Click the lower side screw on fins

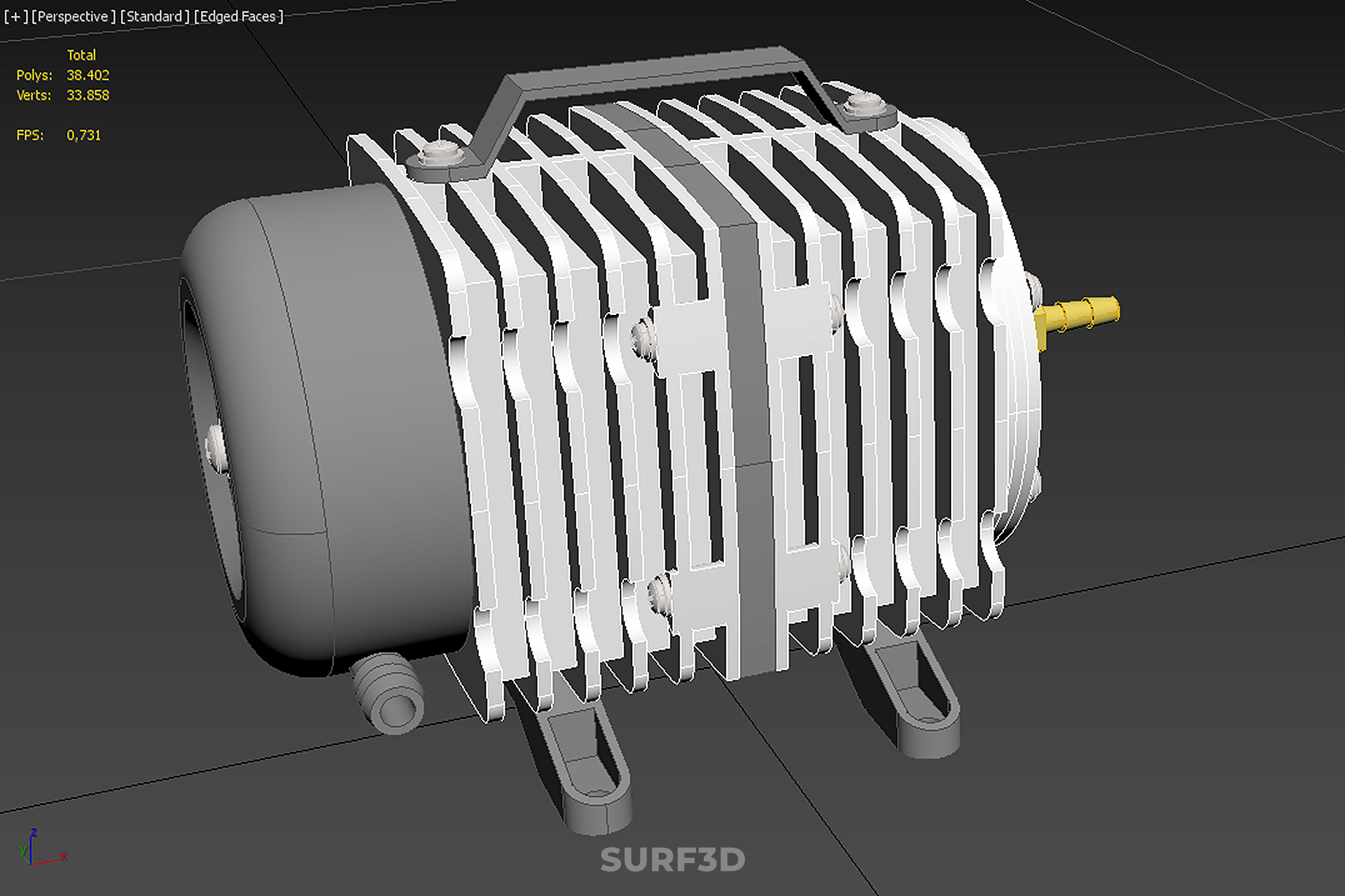[660, 594]
